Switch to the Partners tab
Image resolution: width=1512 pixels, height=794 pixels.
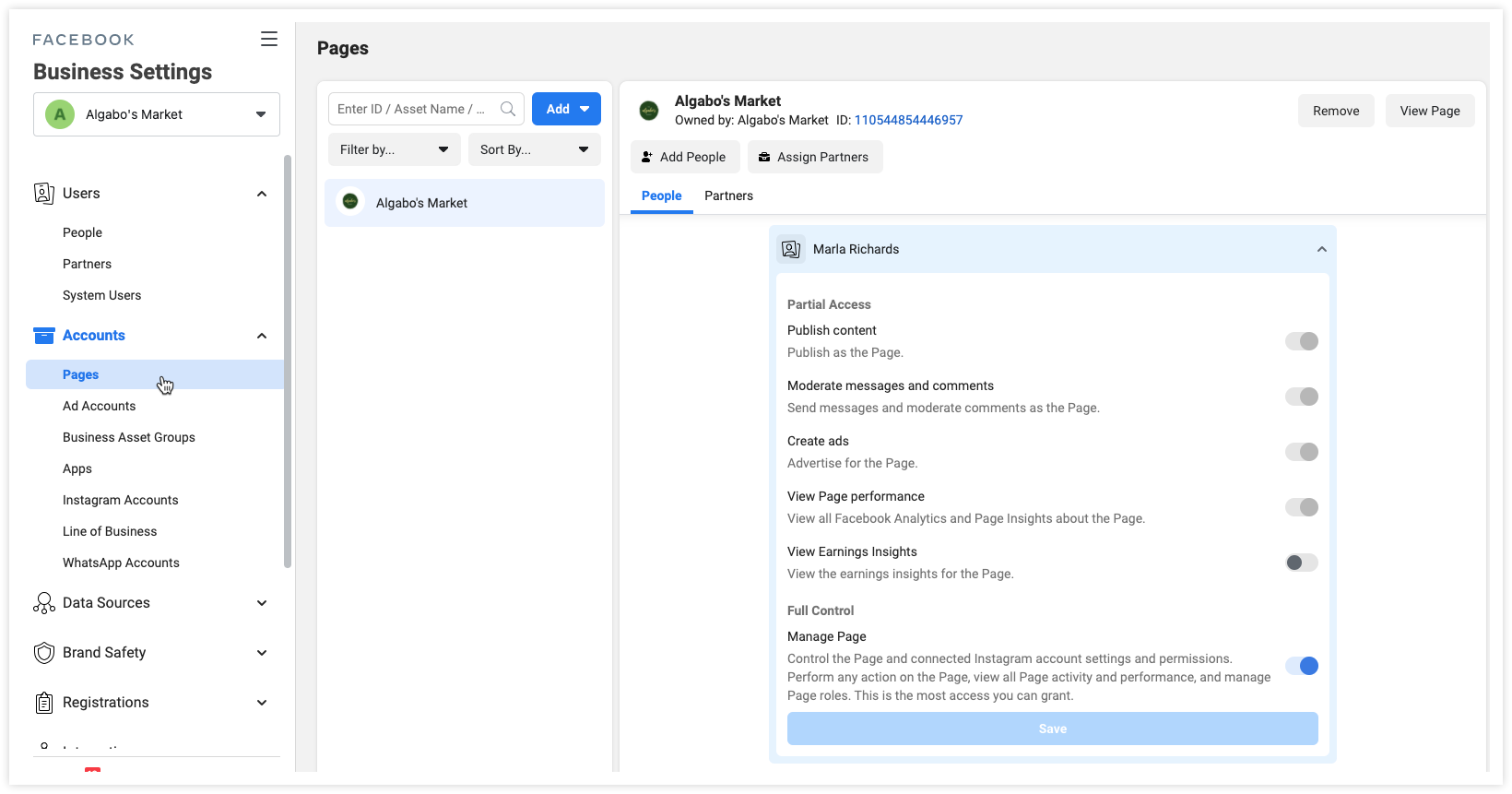728,196
